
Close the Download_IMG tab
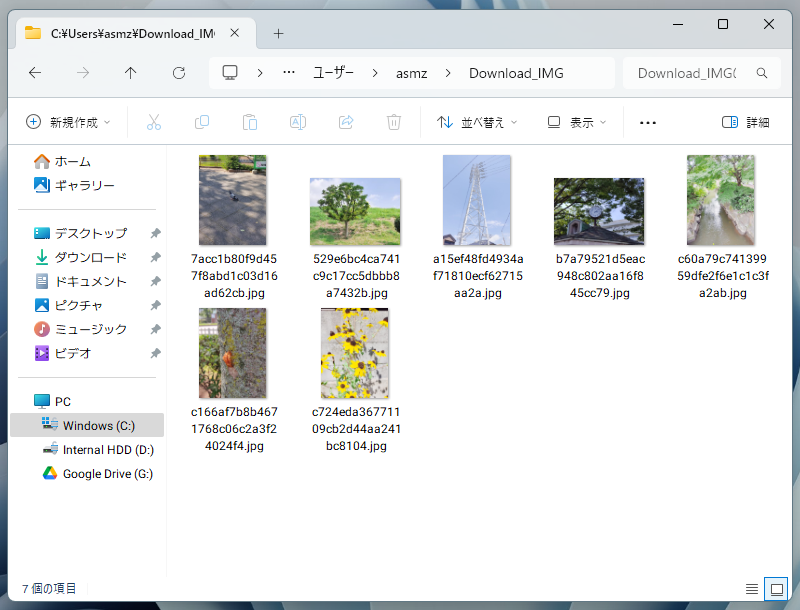click(234, 33)
